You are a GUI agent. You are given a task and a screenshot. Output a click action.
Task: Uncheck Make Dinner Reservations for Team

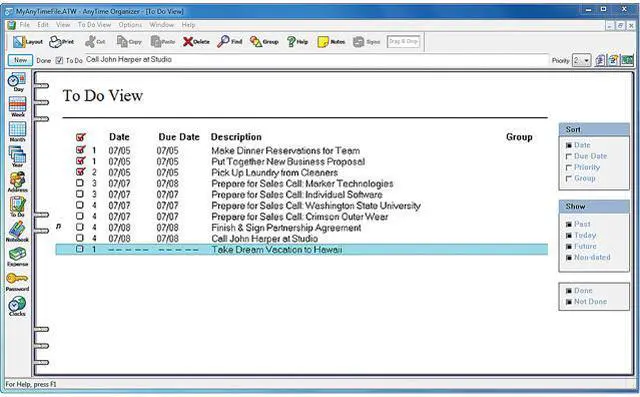[80, 150]
